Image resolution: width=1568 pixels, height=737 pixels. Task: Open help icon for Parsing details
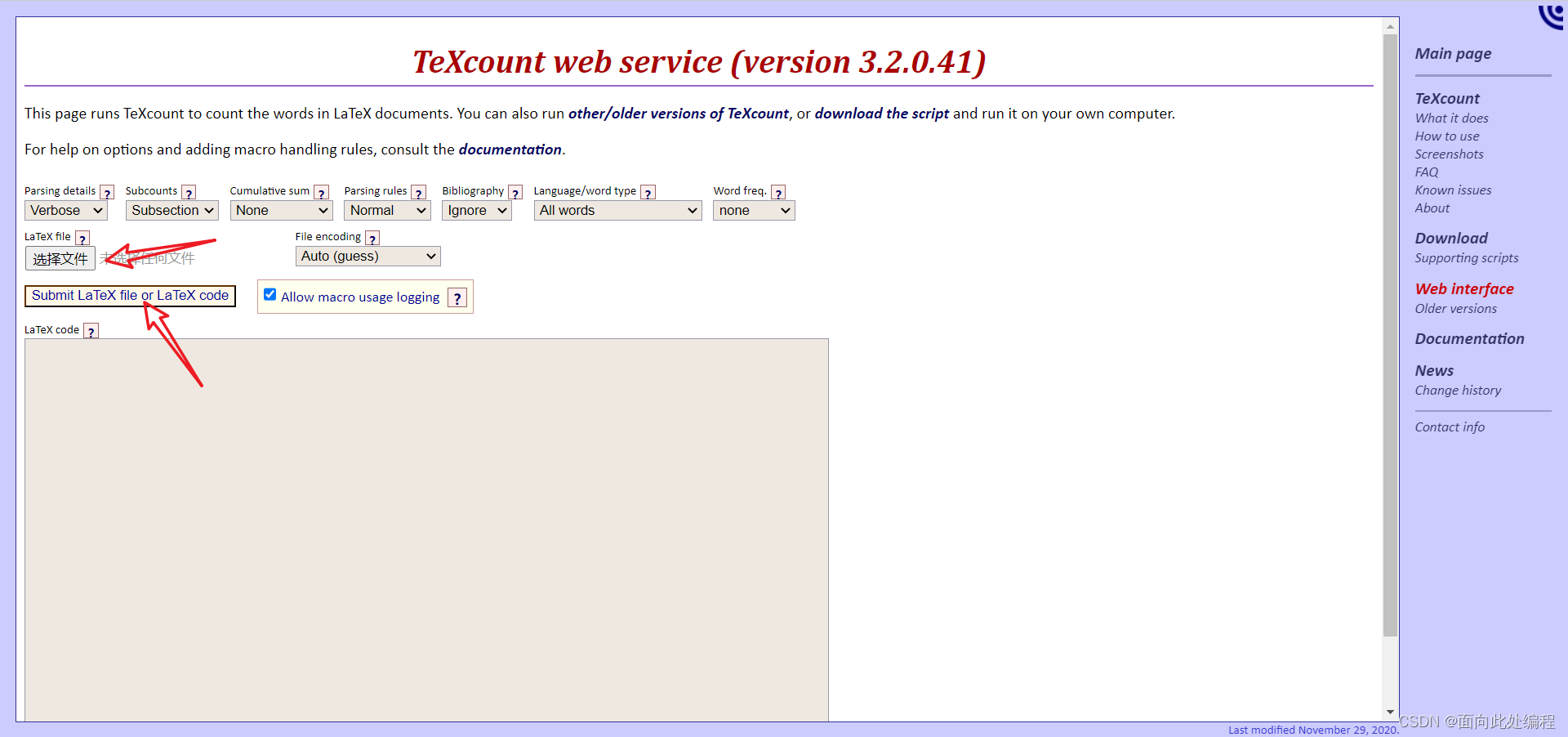tap(107, 193)
